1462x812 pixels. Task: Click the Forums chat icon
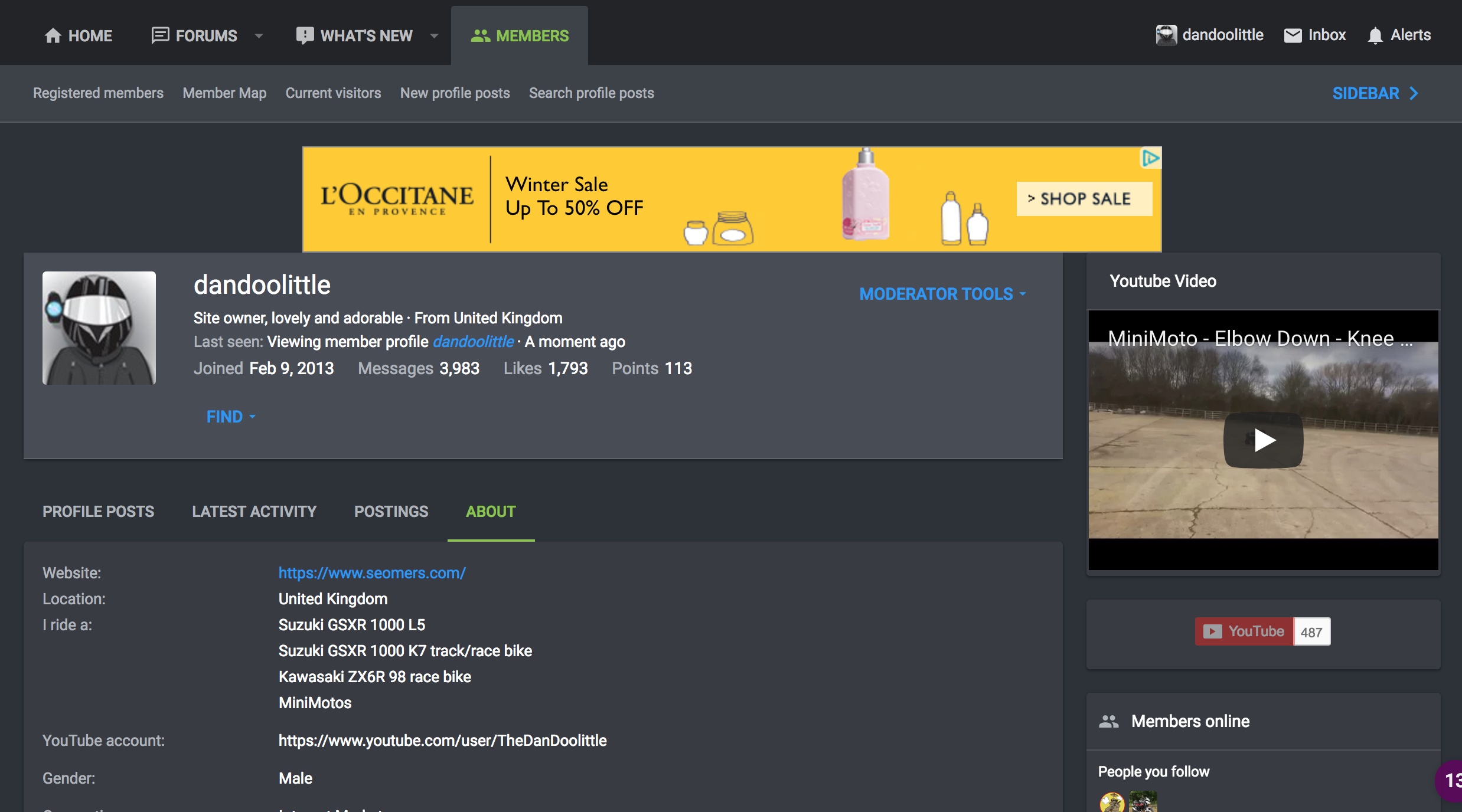pyautogui.click(x=160, y=35)
